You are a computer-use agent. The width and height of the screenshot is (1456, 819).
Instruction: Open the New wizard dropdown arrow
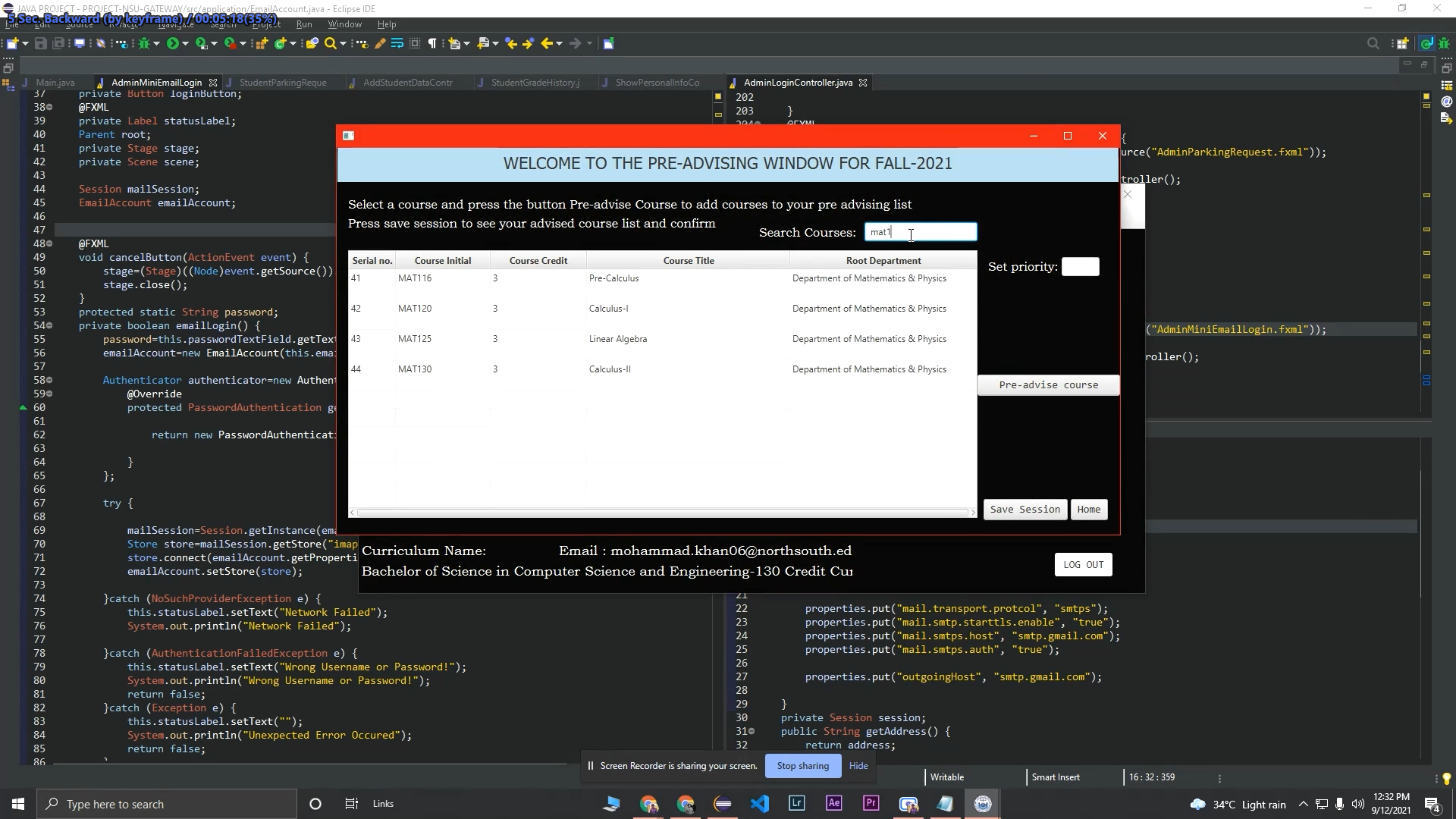pos(24,43)
